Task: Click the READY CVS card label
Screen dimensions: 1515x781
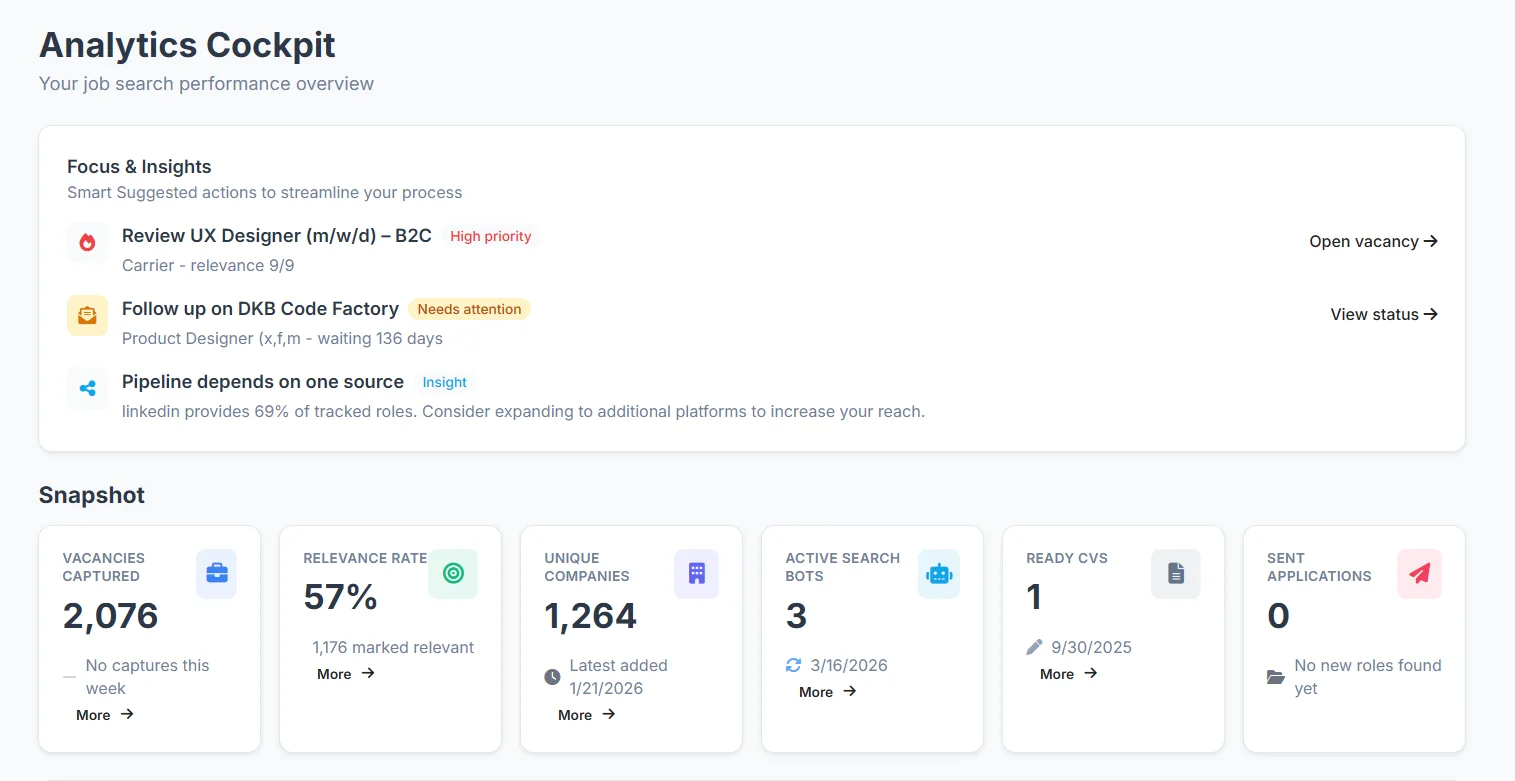Action: tap(1067, 558)
